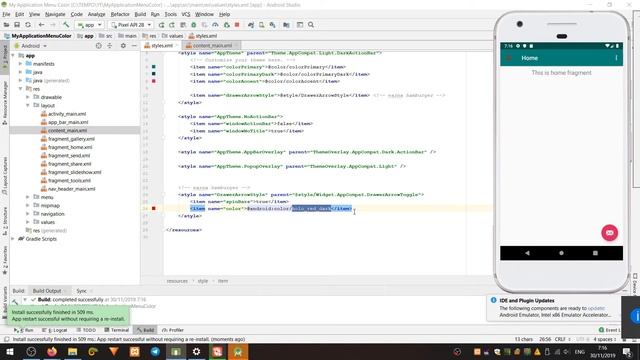Image resolution: width=640 pixels, height=360 pixels.
Task: Expand the drawable folder
Action: pyautogui.click(x=28, y=97)
